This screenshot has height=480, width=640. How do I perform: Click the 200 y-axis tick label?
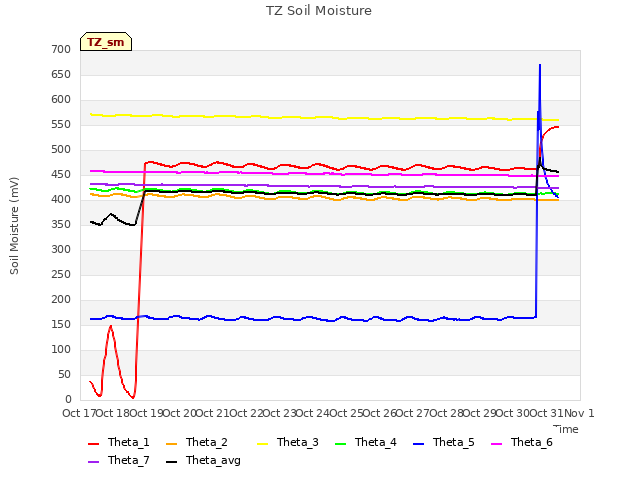click(x=61, y=300)
